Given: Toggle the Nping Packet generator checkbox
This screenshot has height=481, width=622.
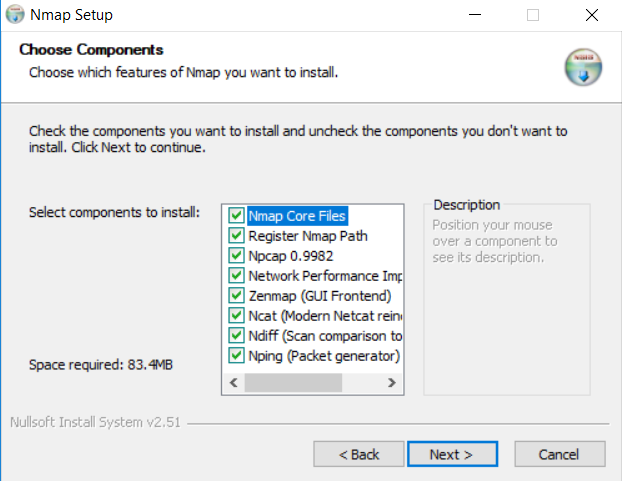Looking at the screenshot, I should coord(236,356).
